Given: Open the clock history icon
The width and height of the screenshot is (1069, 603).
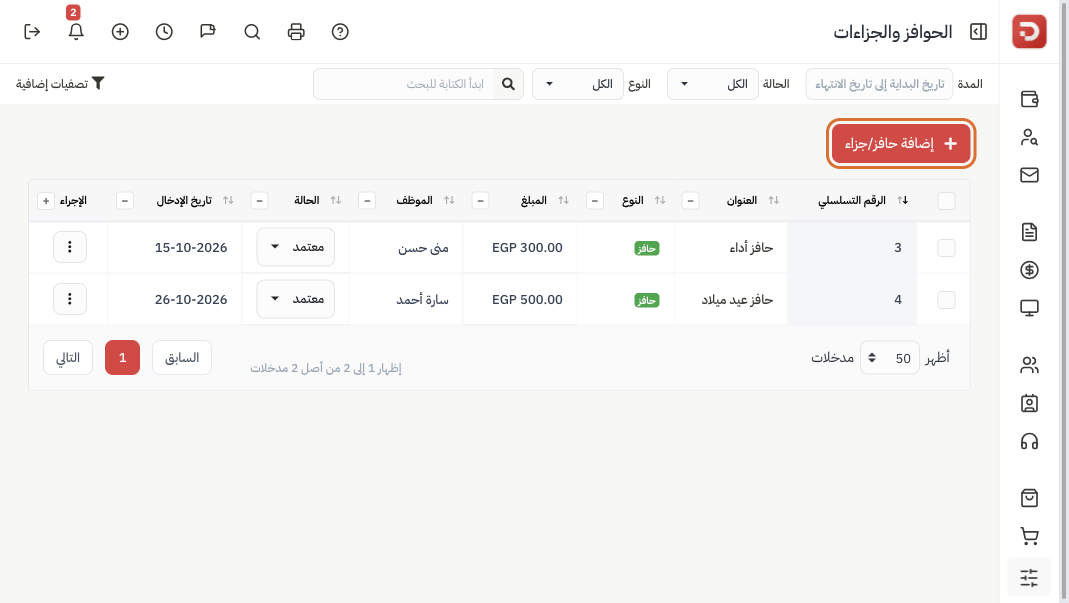Looking at the screenshot, I should point(164,31).
